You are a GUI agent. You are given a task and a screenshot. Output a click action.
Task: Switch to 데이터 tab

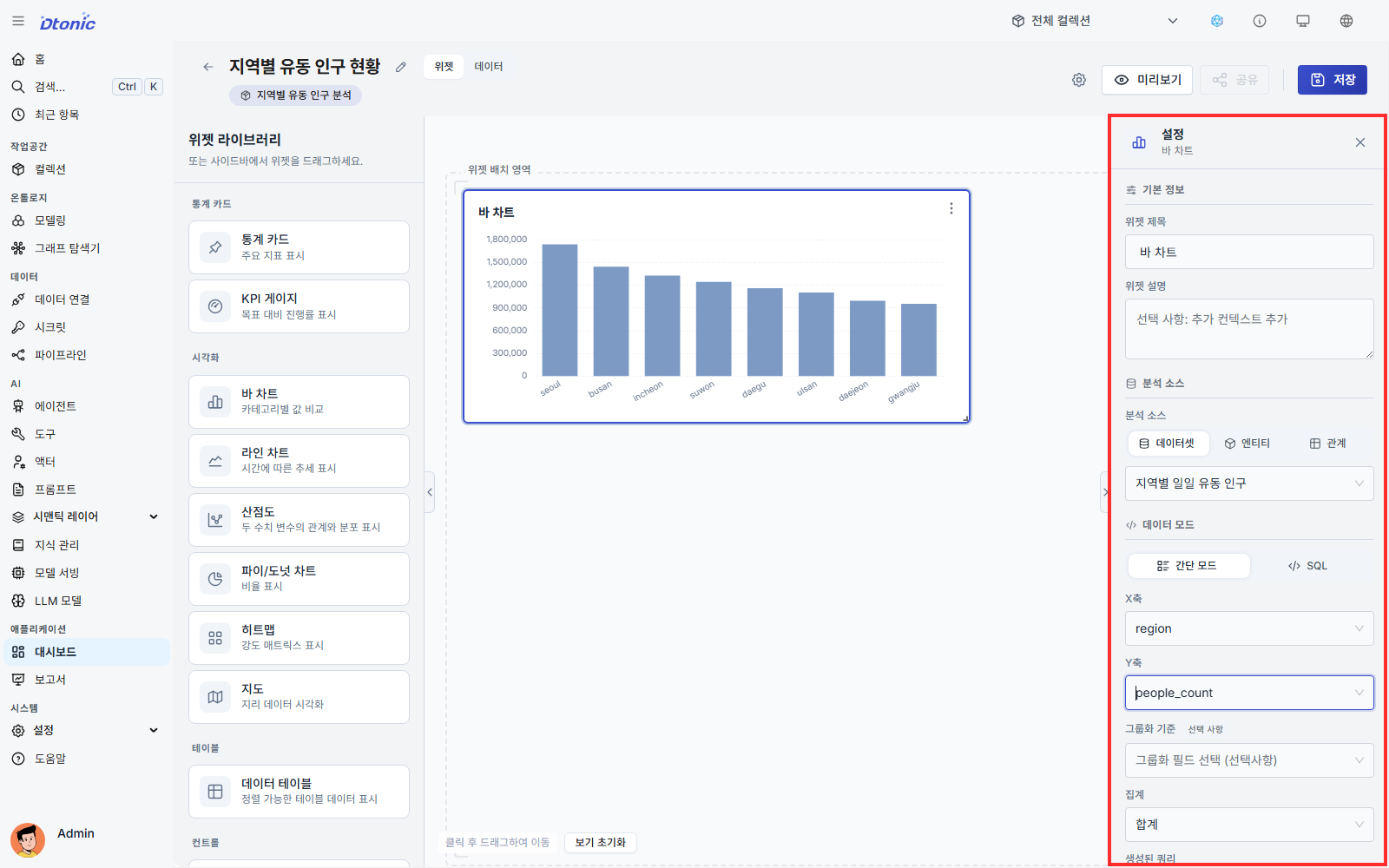click(489, 67)
